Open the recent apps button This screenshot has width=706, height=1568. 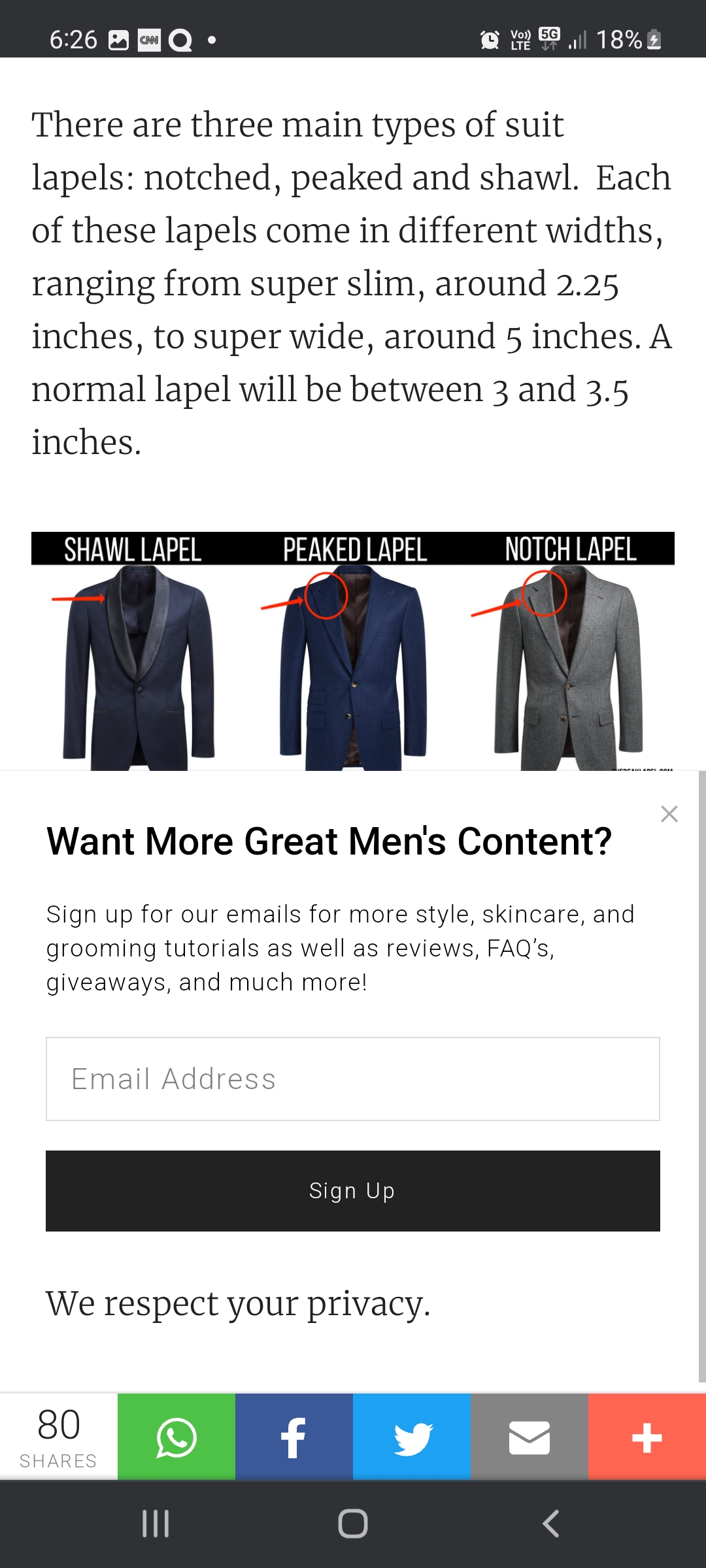tap(156, 1524)
